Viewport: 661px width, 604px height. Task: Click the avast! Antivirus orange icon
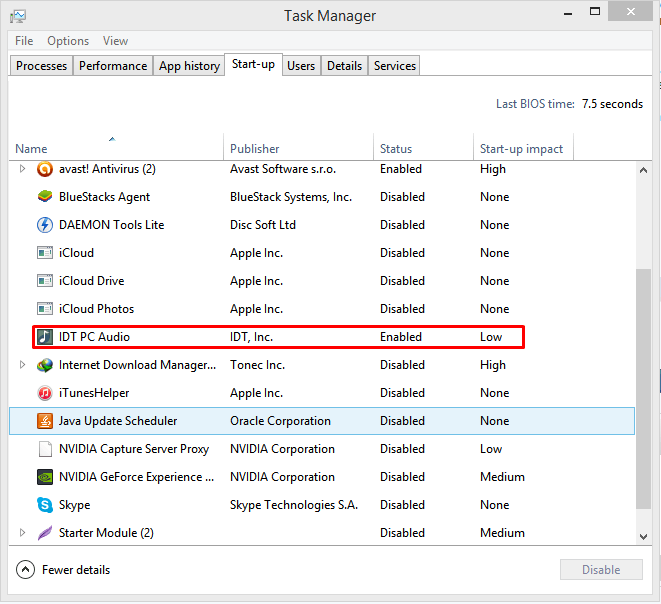click(45, 169)
